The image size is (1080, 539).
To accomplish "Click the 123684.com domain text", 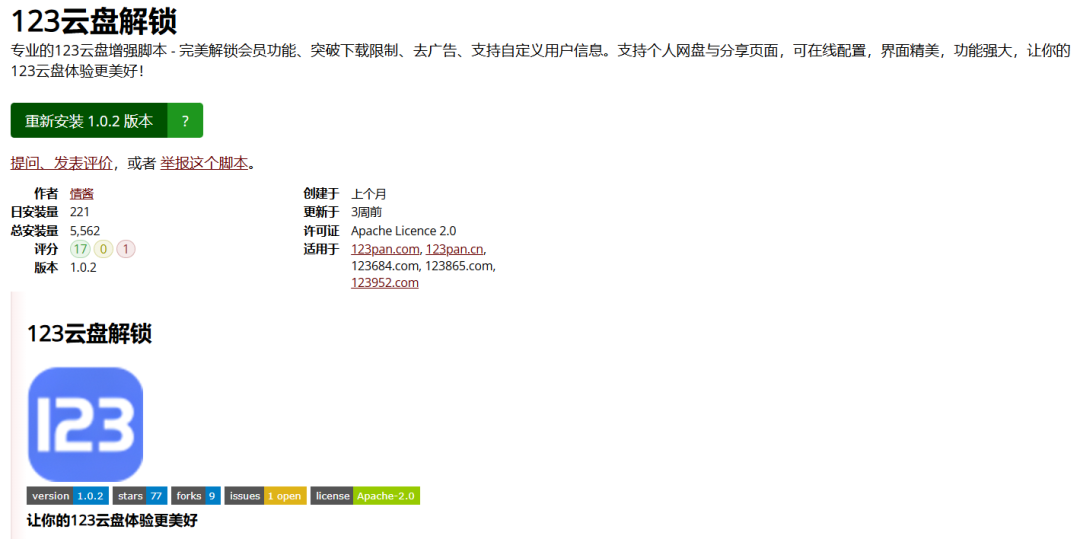I will [x=384, y=266].
